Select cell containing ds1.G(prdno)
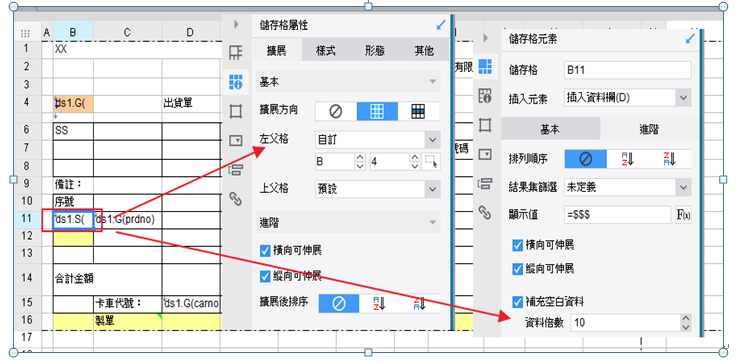The width and height of the screenshot is (743, 362). coord(127,220)
